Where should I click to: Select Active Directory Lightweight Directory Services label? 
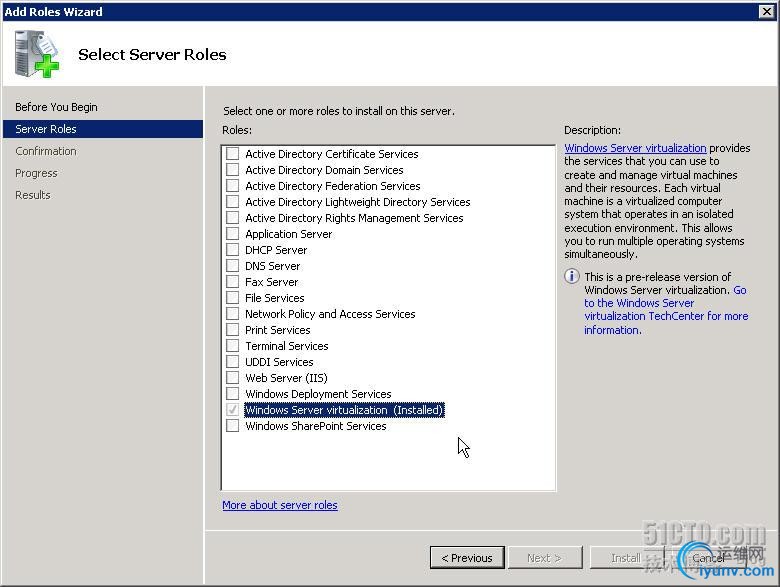pyautogui.click(x=358, y=202)
